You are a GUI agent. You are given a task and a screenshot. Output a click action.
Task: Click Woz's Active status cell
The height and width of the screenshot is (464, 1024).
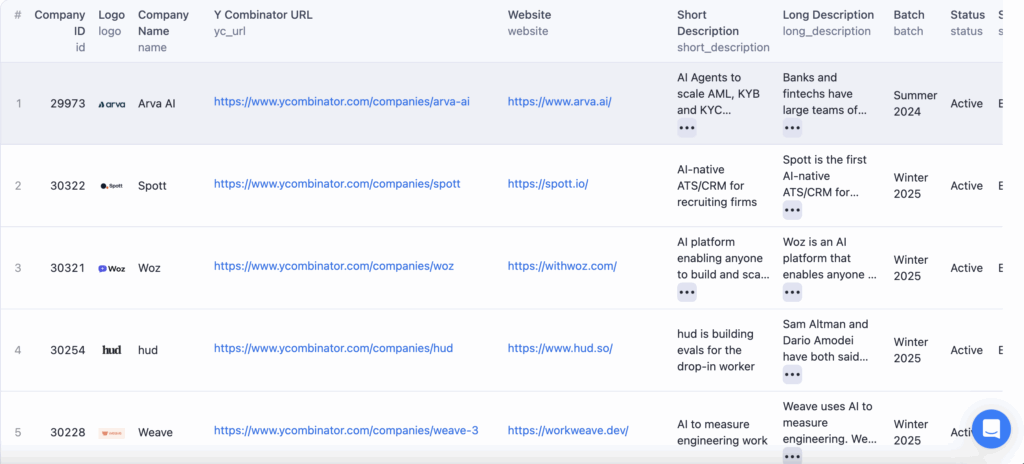click(967, 268)
